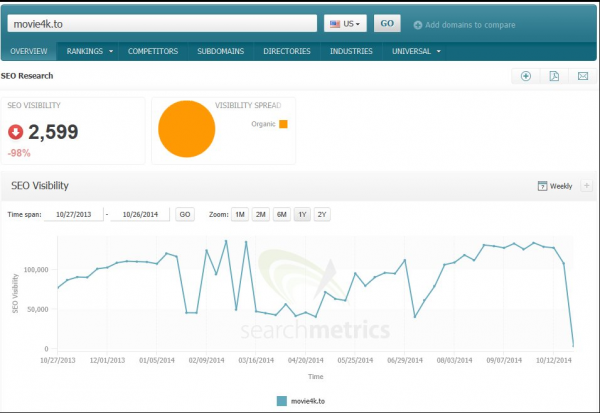Screen dimensions: 600x413
Task: Click the final data point near zero on chart
Action: click(x=573, y=346)
